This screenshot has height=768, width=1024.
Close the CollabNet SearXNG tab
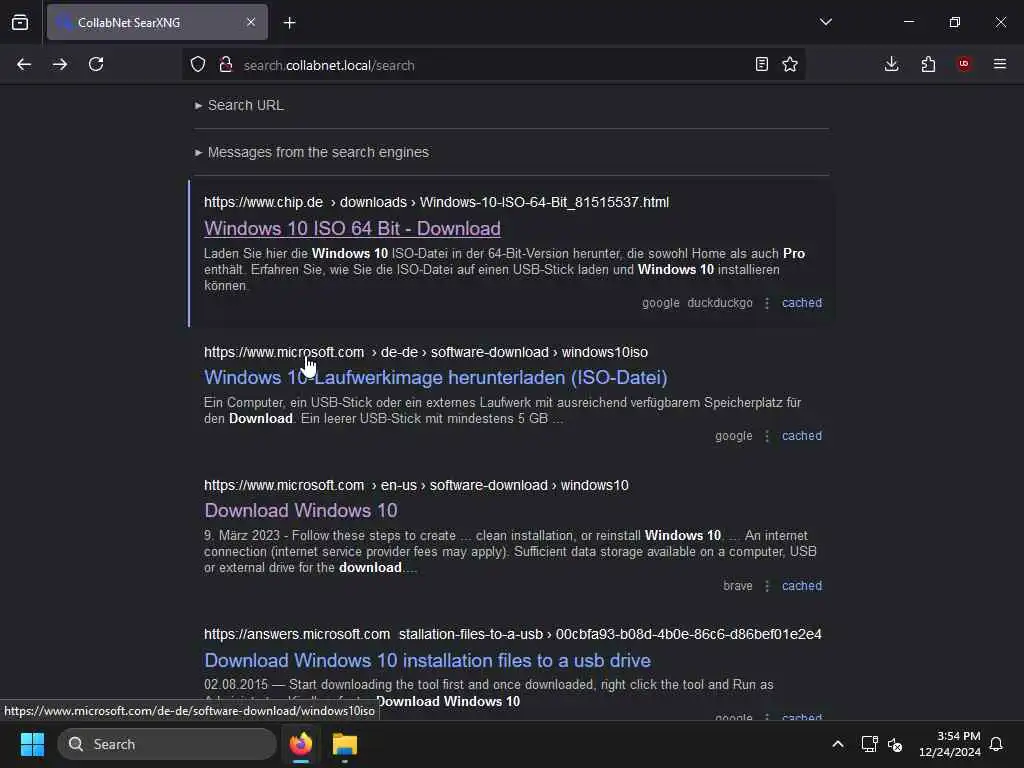[251, 22]
